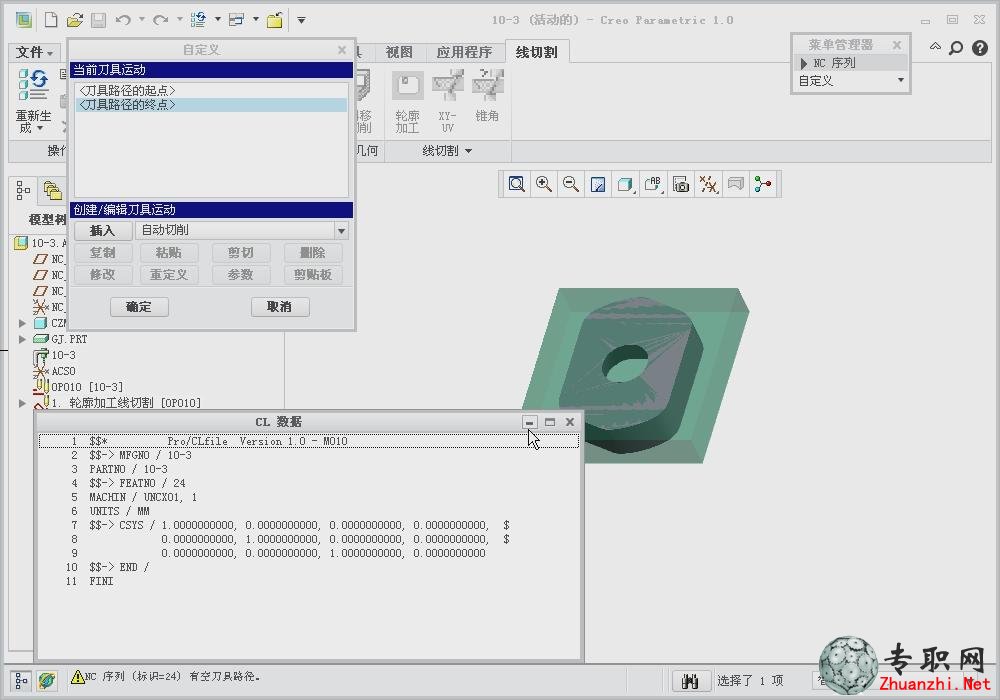Click the Close window folder icon in toolbar
This screenshot has width=1000, height=700.
coord(275,20)
